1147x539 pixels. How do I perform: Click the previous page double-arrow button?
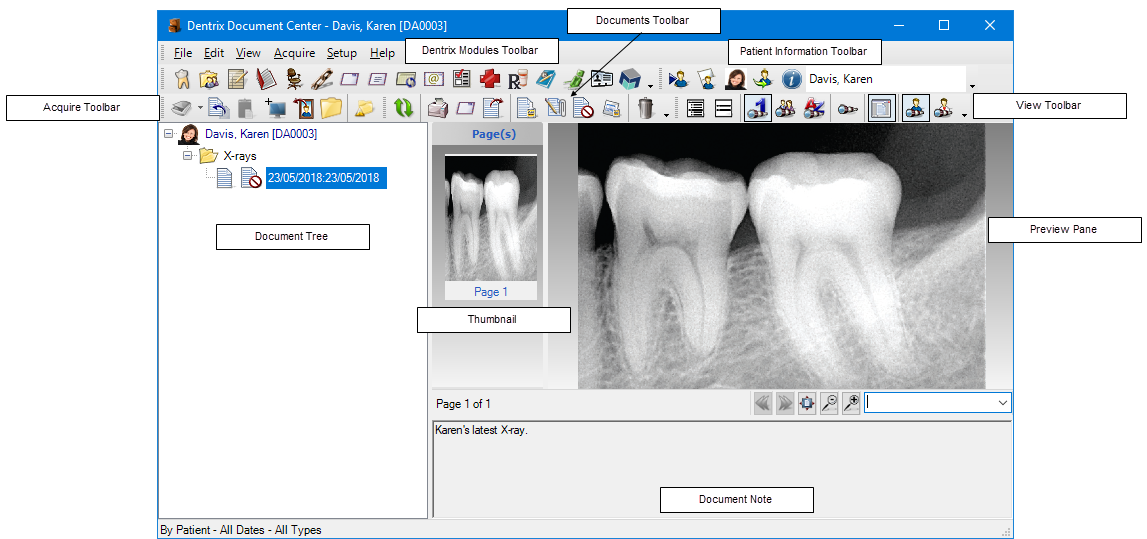(763, 404)
